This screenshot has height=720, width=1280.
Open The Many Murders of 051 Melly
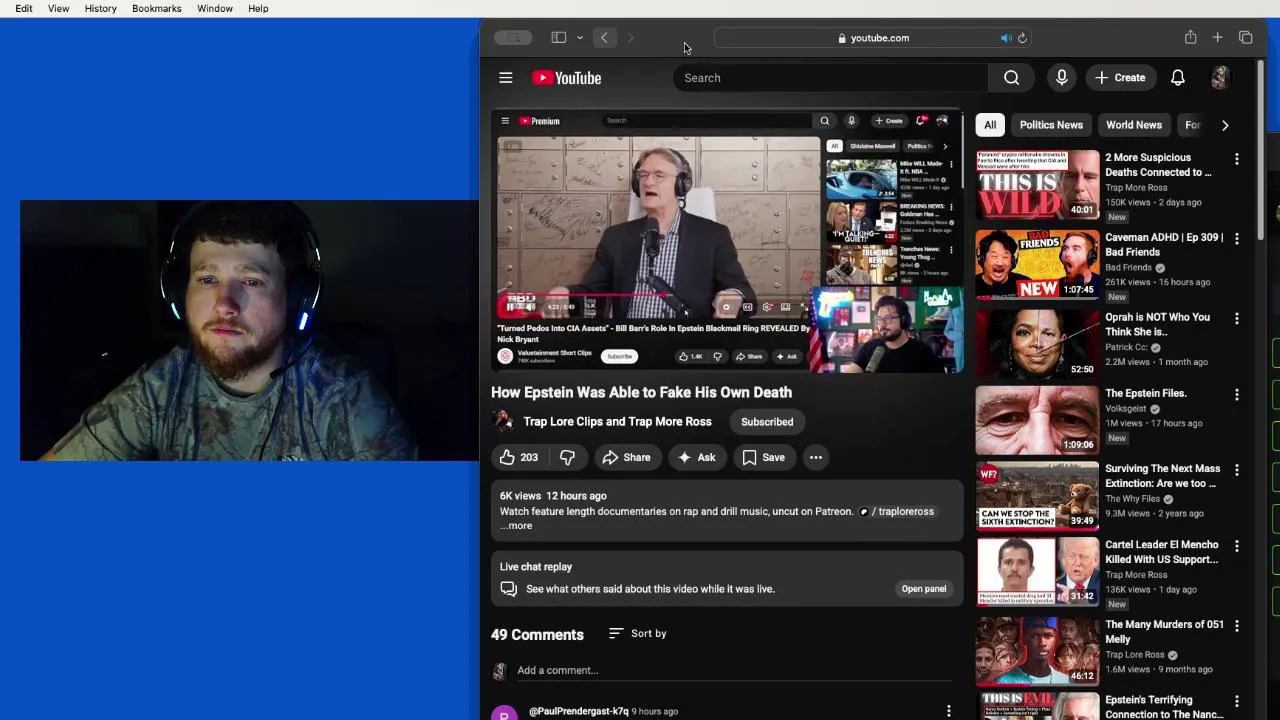pos(1164,632)
